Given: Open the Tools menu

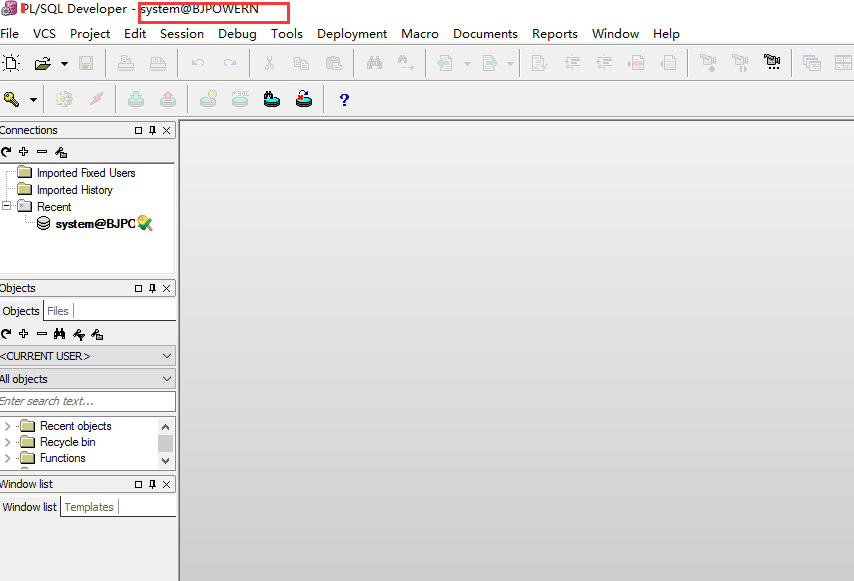Looking at the screenshot, I should (287, 34).
